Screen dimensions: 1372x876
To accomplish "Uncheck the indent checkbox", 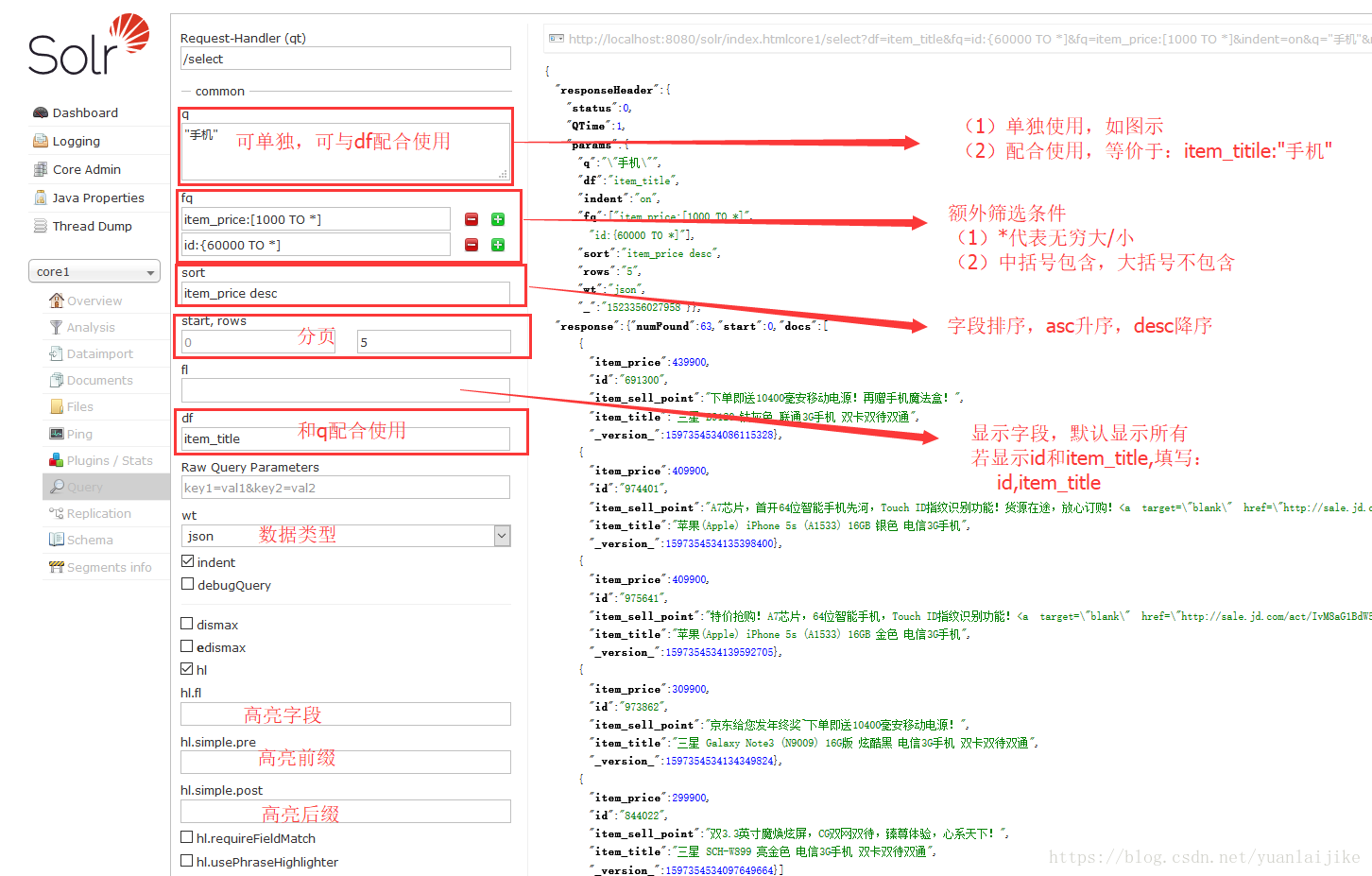I will tap(187, 561).
